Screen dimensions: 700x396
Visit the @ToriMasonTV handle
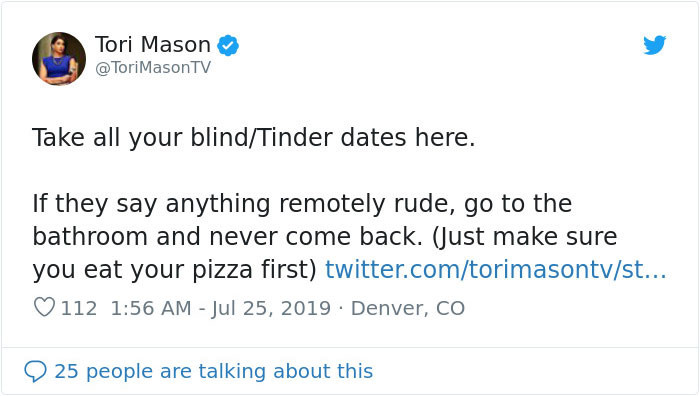coord(153,68)
